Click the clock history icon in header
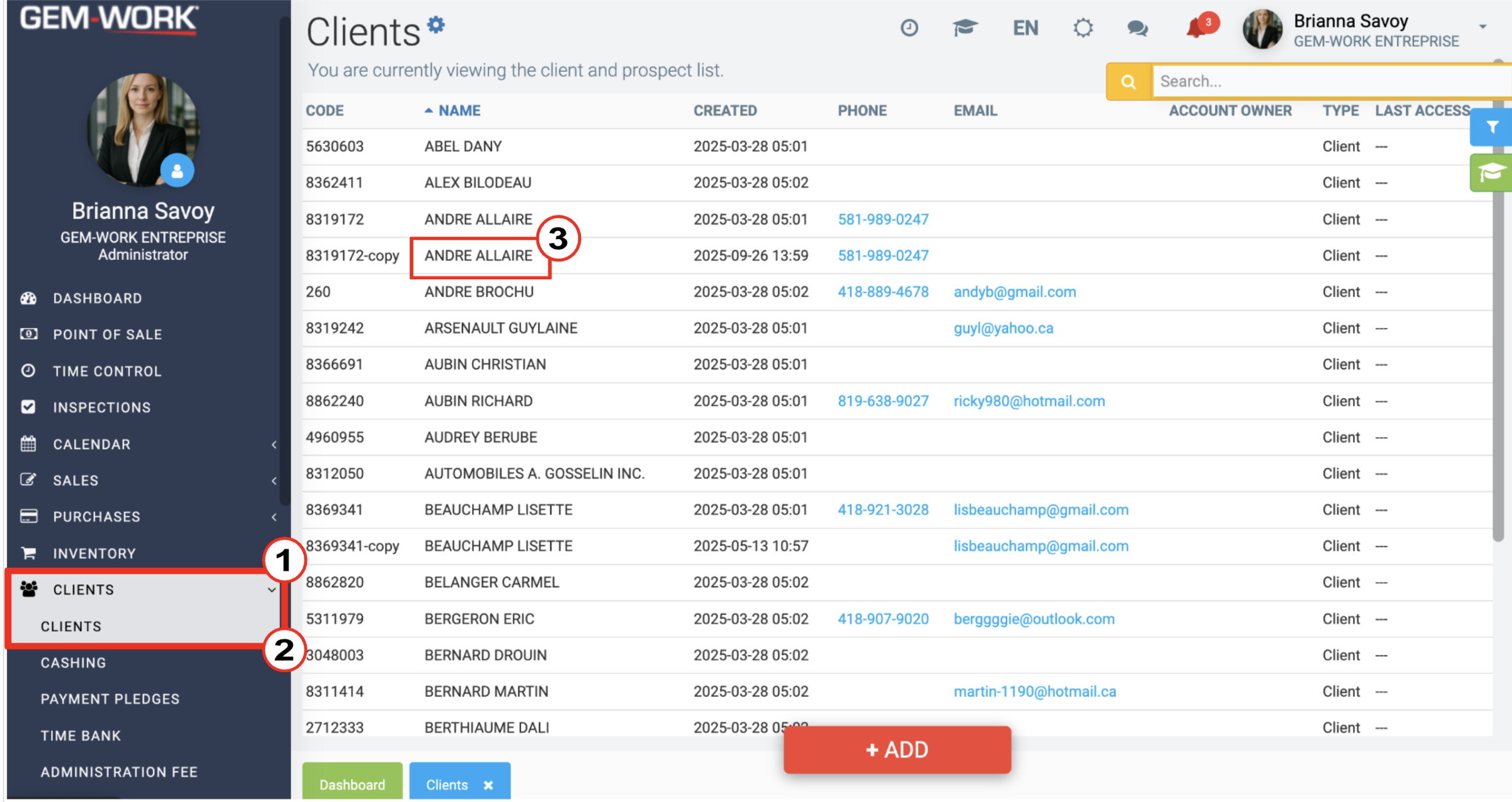This screenshot has width=1512, height=802. (909, 28)
